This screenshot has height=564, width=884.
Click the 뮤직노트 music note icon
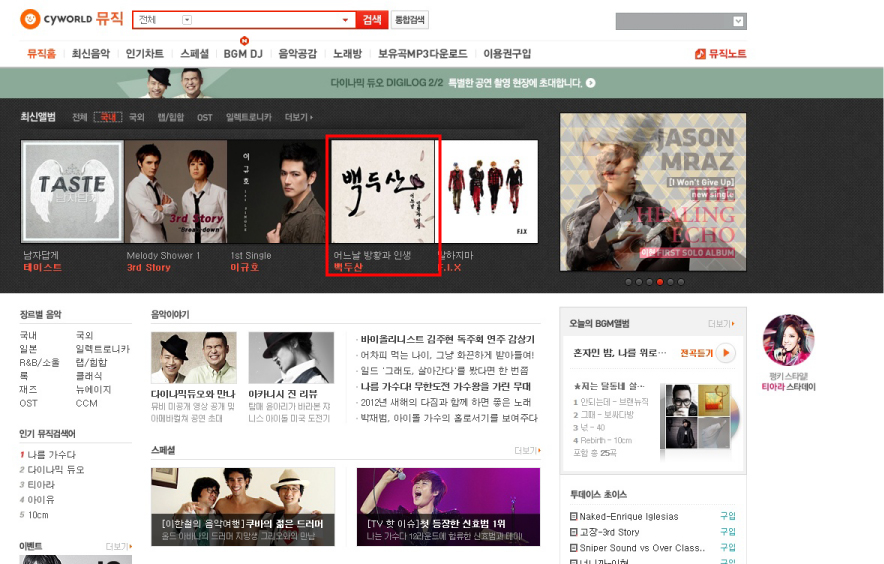(x=700, y=54)
